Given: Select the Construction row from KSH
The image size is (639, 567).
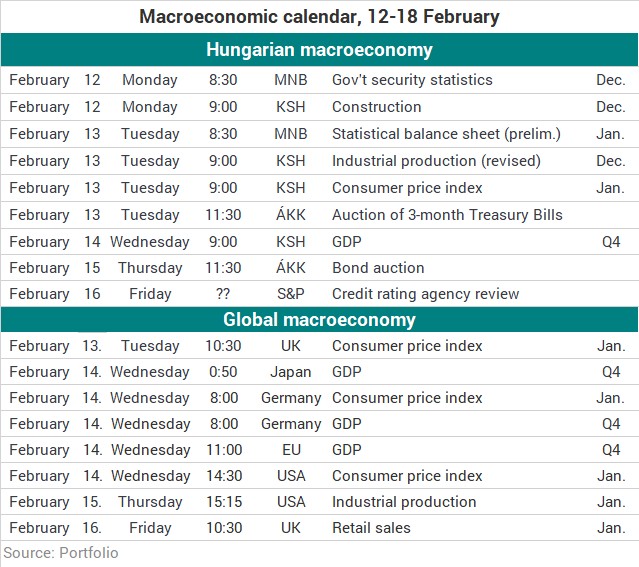Looking at the screenshot, I should pos(320,107).
